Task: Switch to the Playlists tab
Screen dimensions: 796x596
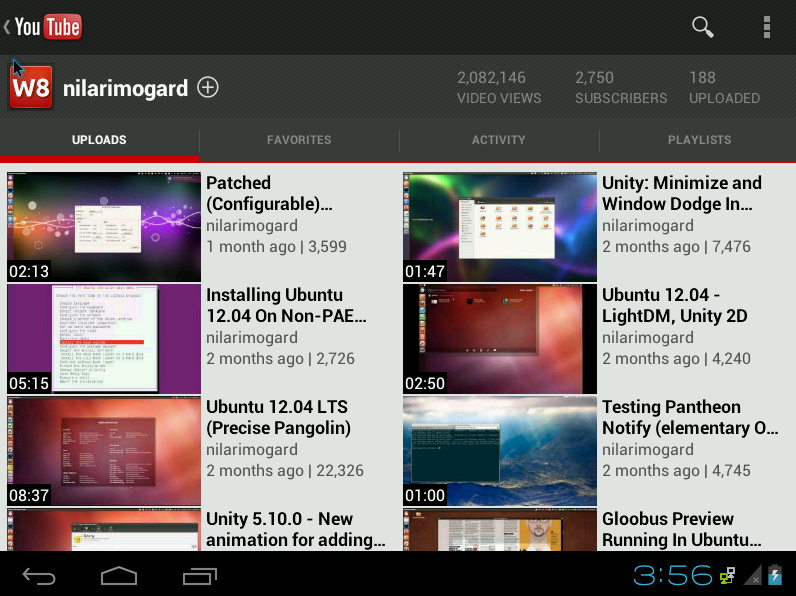Action: coord(699,140)
